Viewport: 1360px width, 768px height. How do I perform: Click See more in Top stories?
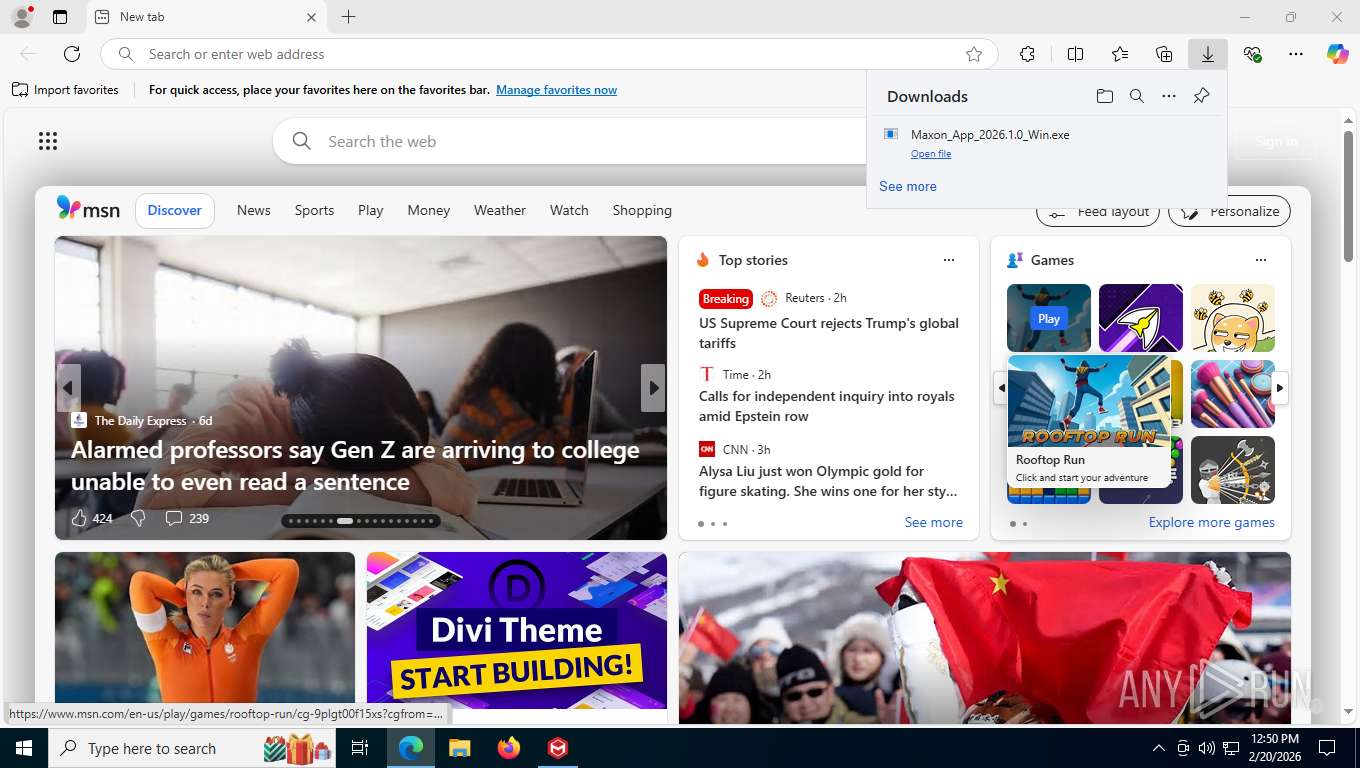(934, 522)
